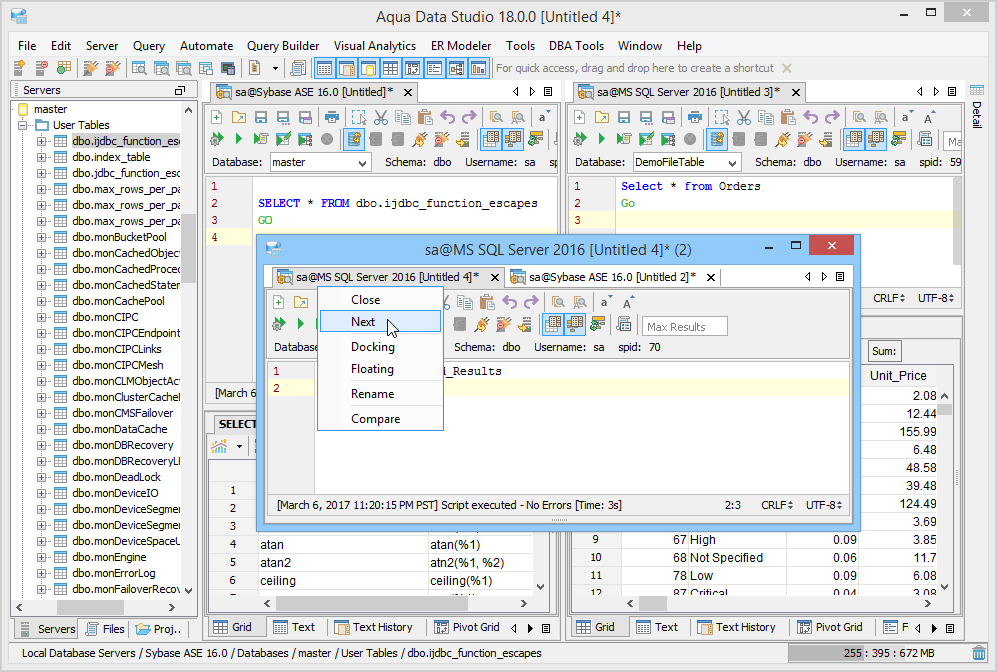The height and width of the screenshot is (672, 997).
Task: Click the Copy icon in floating window toolbar
Action: coord(465,302)
